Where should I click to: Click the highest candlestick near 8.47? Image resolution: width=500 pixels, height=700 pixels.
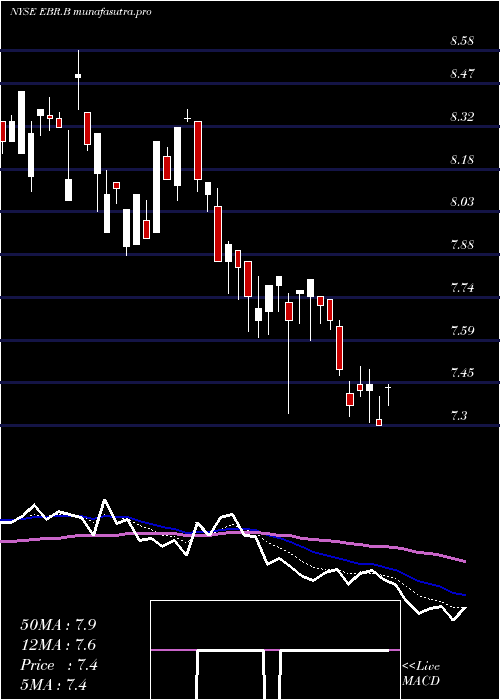[x=78, y=79]
